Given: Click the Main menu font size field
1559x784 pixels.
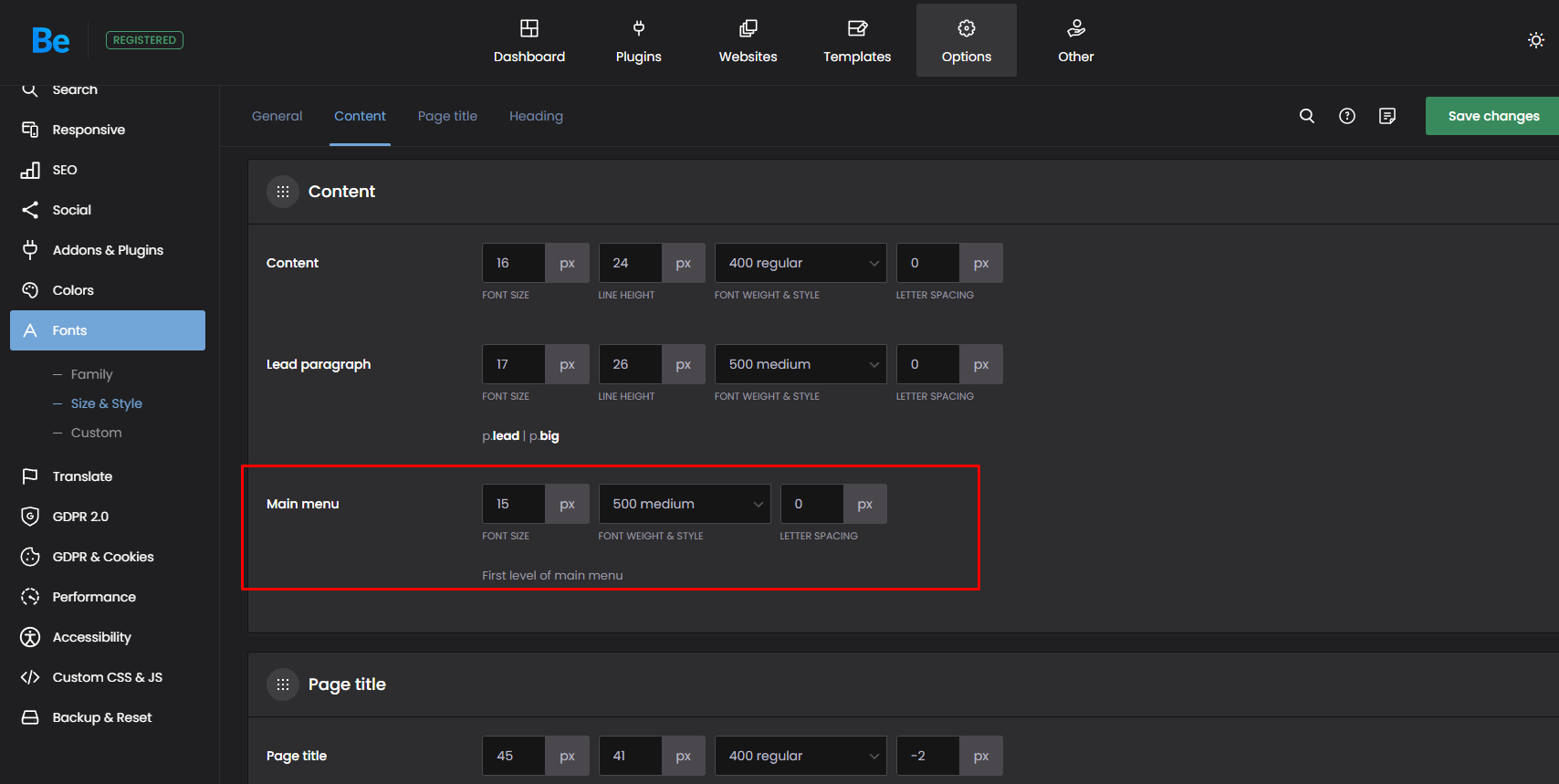Looking at the screenshot, I should 513,504.
